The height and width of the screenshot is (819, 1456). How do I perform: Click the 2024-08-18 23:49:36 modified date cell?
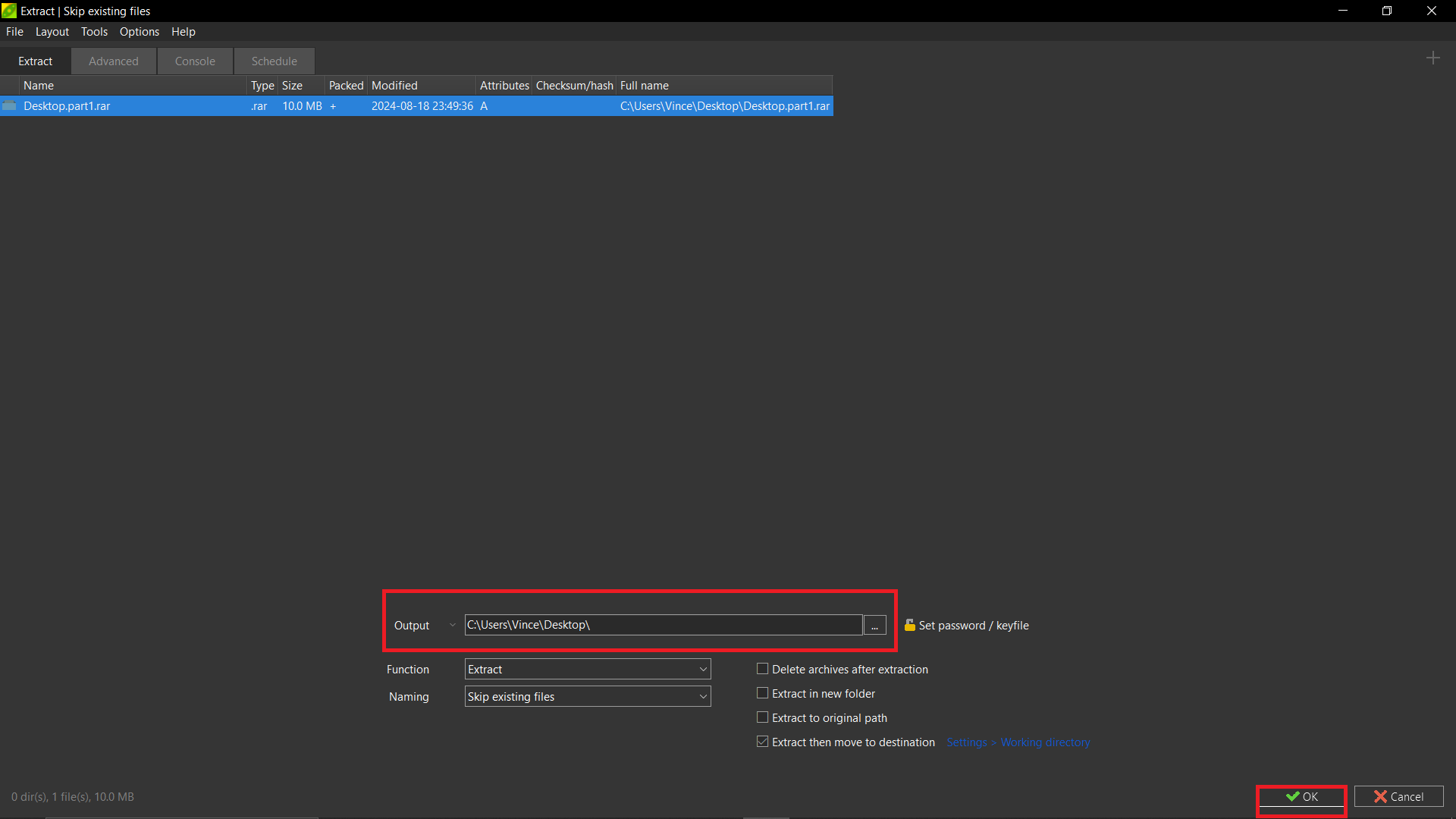[x=422, y=106]
